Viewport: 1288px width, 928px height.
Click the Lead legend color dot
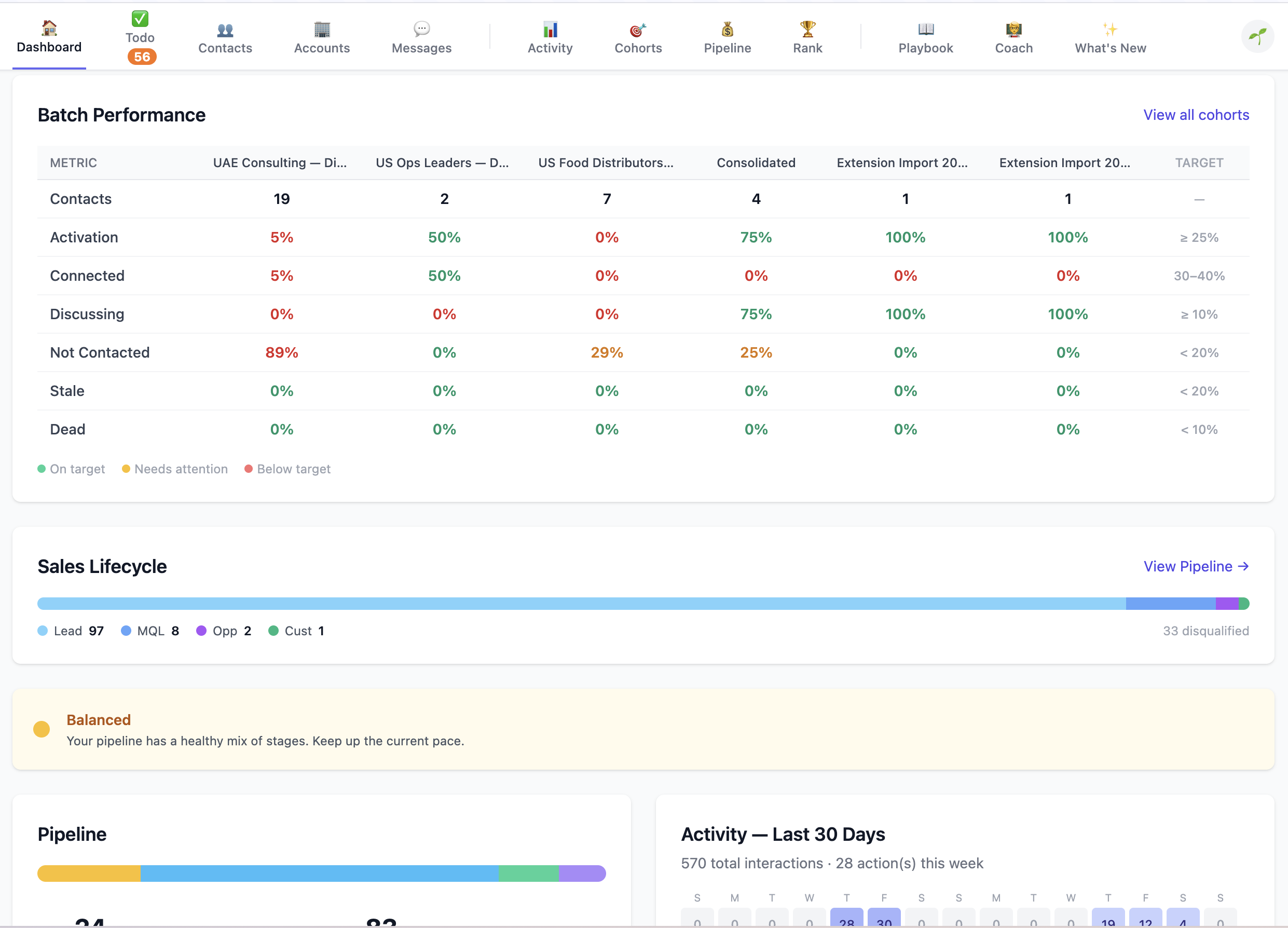pos(43,631)
